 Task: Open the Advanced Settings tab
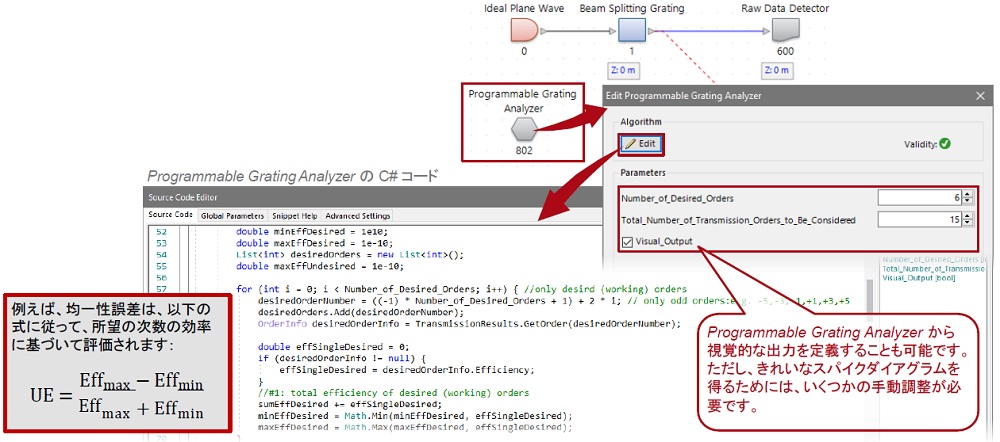pyautogui.click(x=357, y=216)
